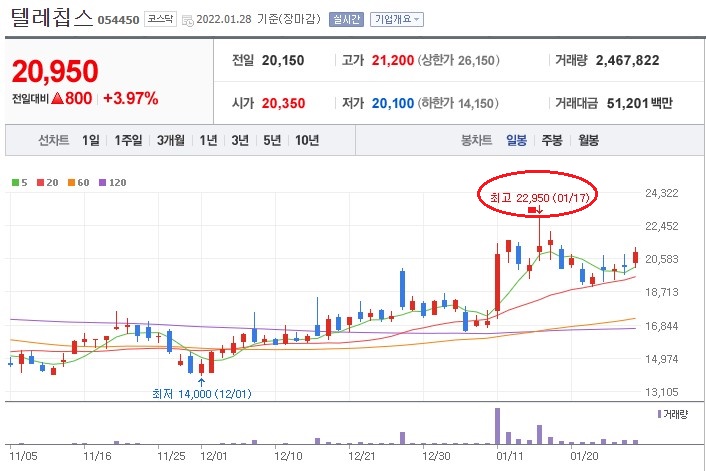Image resolution: width=706 pixels, height=471 pixels.
Task: Click the 코스닥 market badge
Action: point(160,19)
